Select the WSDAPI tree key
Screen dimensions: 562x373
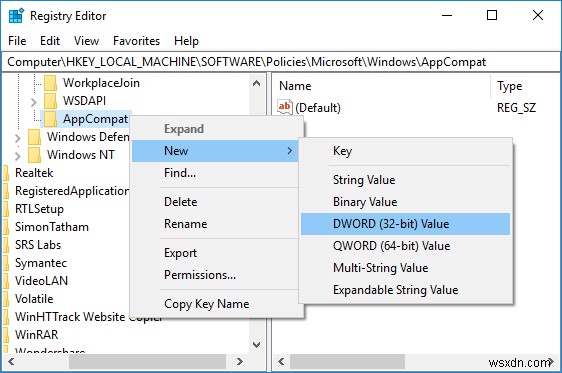click(85, 101)
